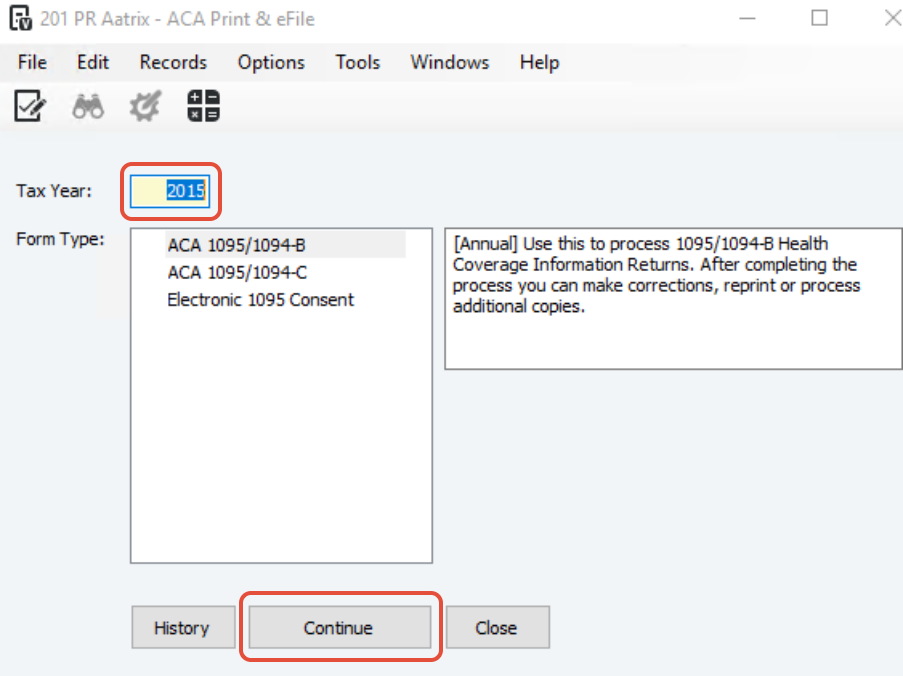Open the File menu
Viewport: 903px width, 676px height.
32,62
